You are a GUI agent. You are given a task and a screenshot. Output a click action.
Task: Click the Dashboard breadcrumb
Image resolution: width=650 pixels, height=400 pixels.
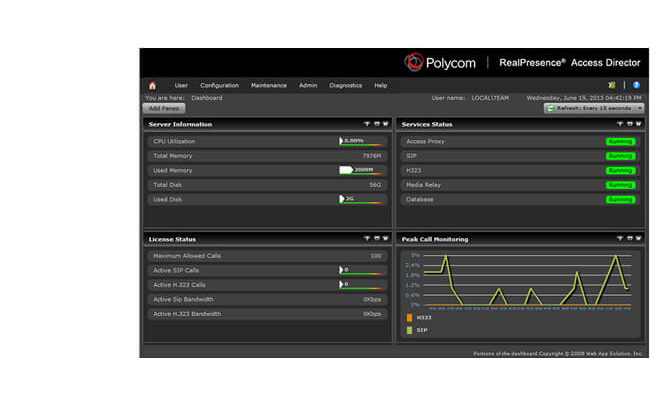coord(207,98)
